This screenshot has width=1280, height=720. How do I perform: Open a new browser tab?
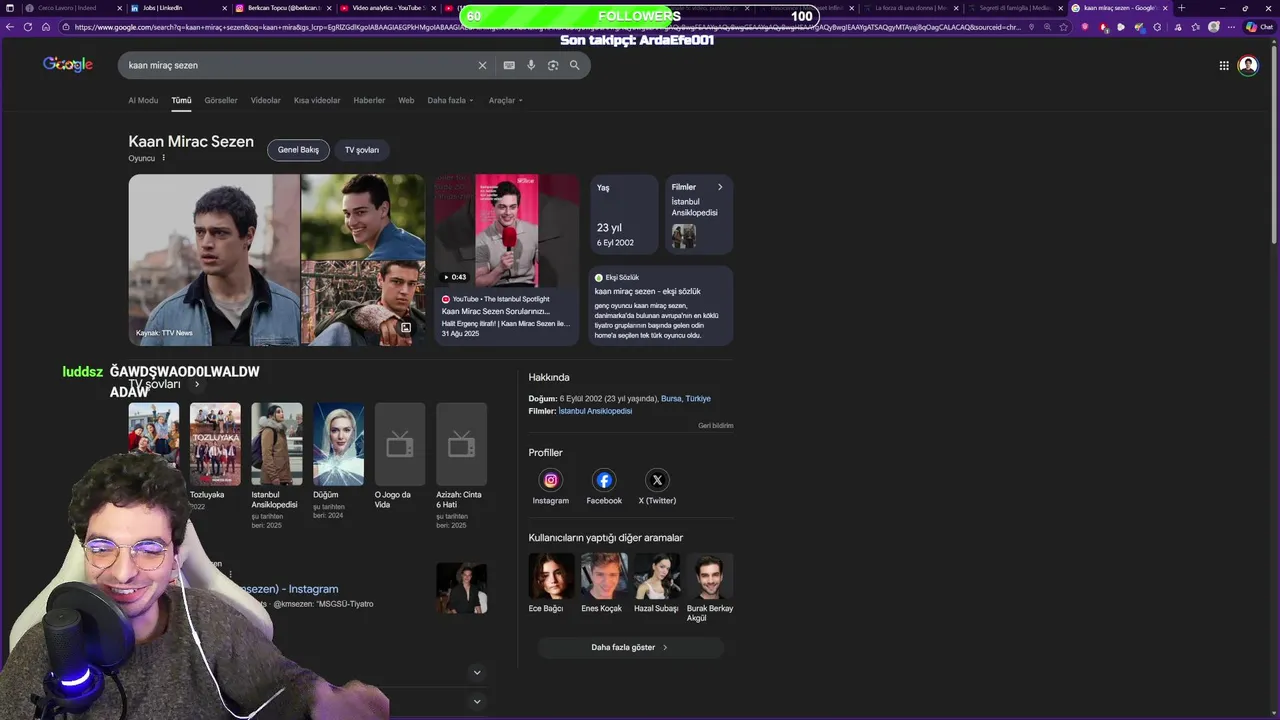(x=1181, y=8)
